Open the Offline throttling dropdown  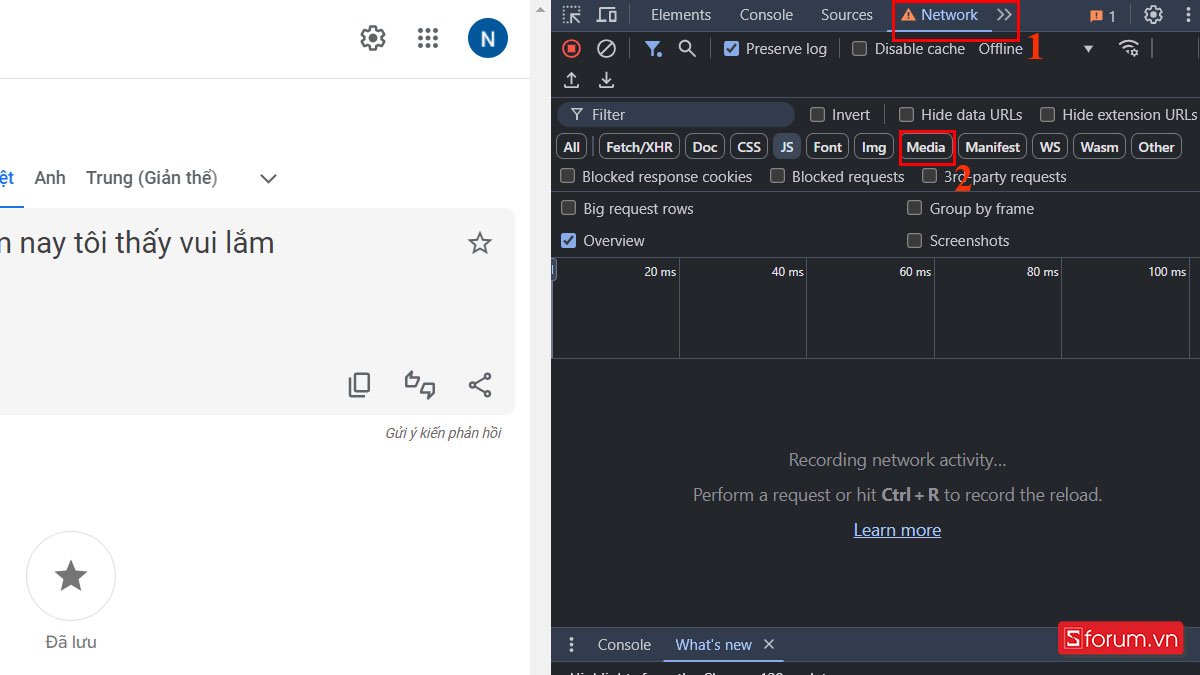[x=1036, y=49]
